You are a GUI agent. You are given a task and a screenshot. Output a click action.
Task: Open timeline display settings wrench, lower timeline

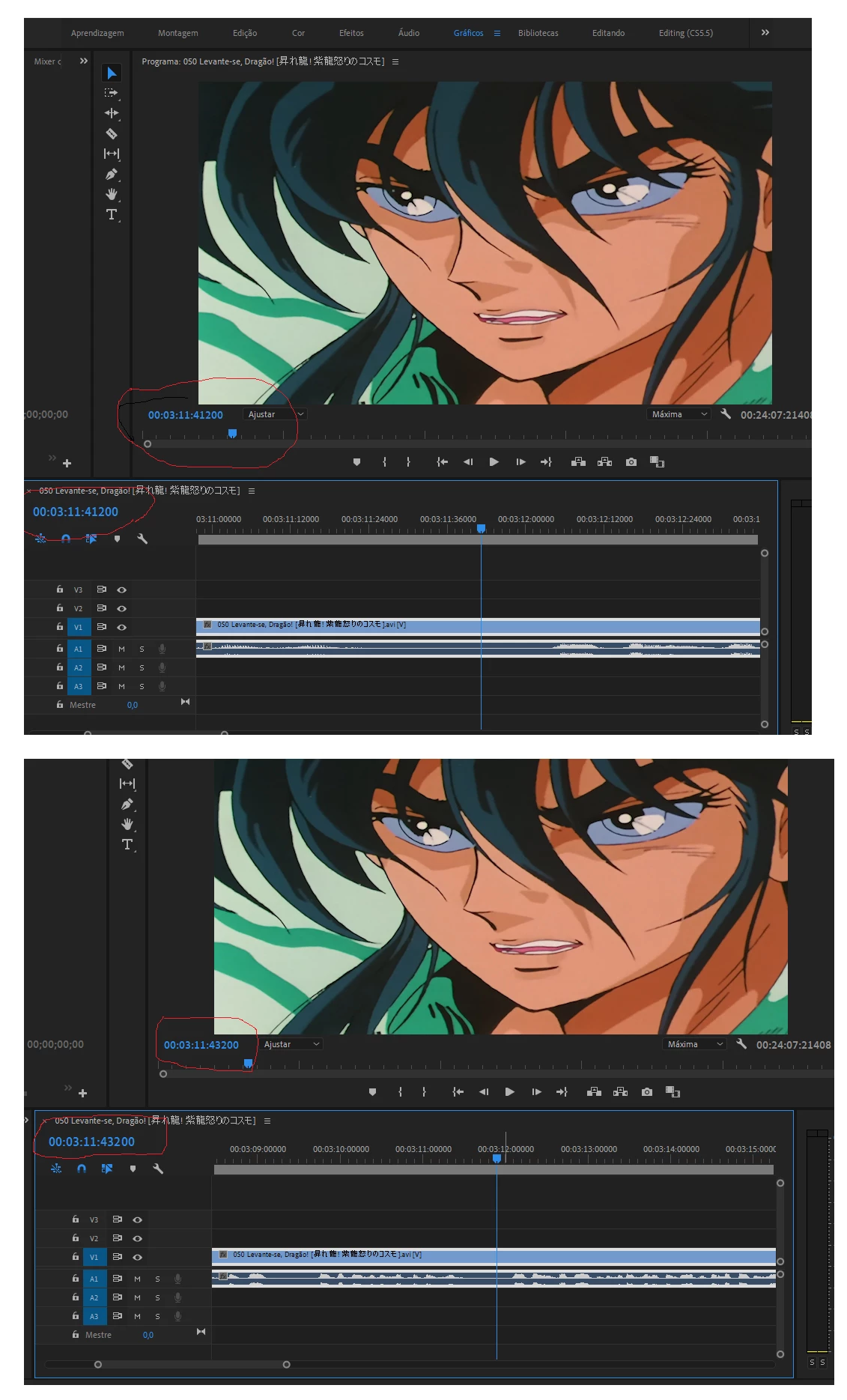click(158, 1169)
